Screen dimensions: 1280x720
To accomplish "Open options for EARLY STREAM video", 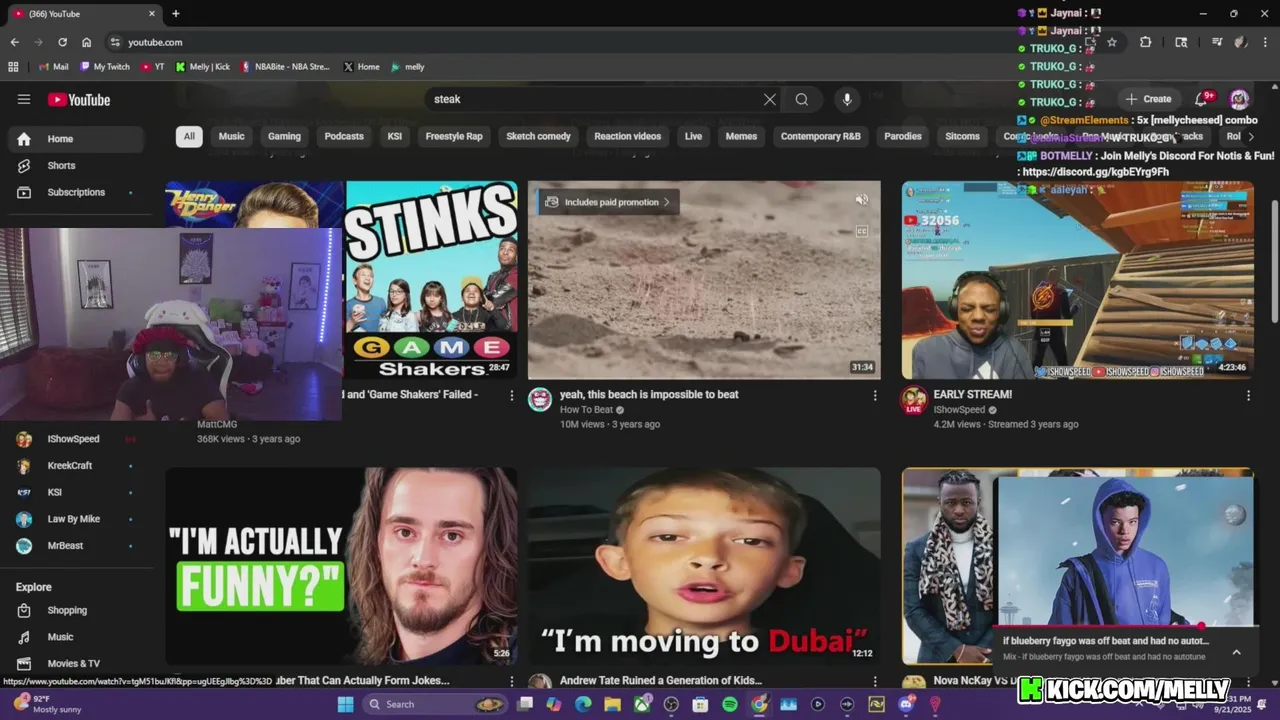I will coord(1248,396).
